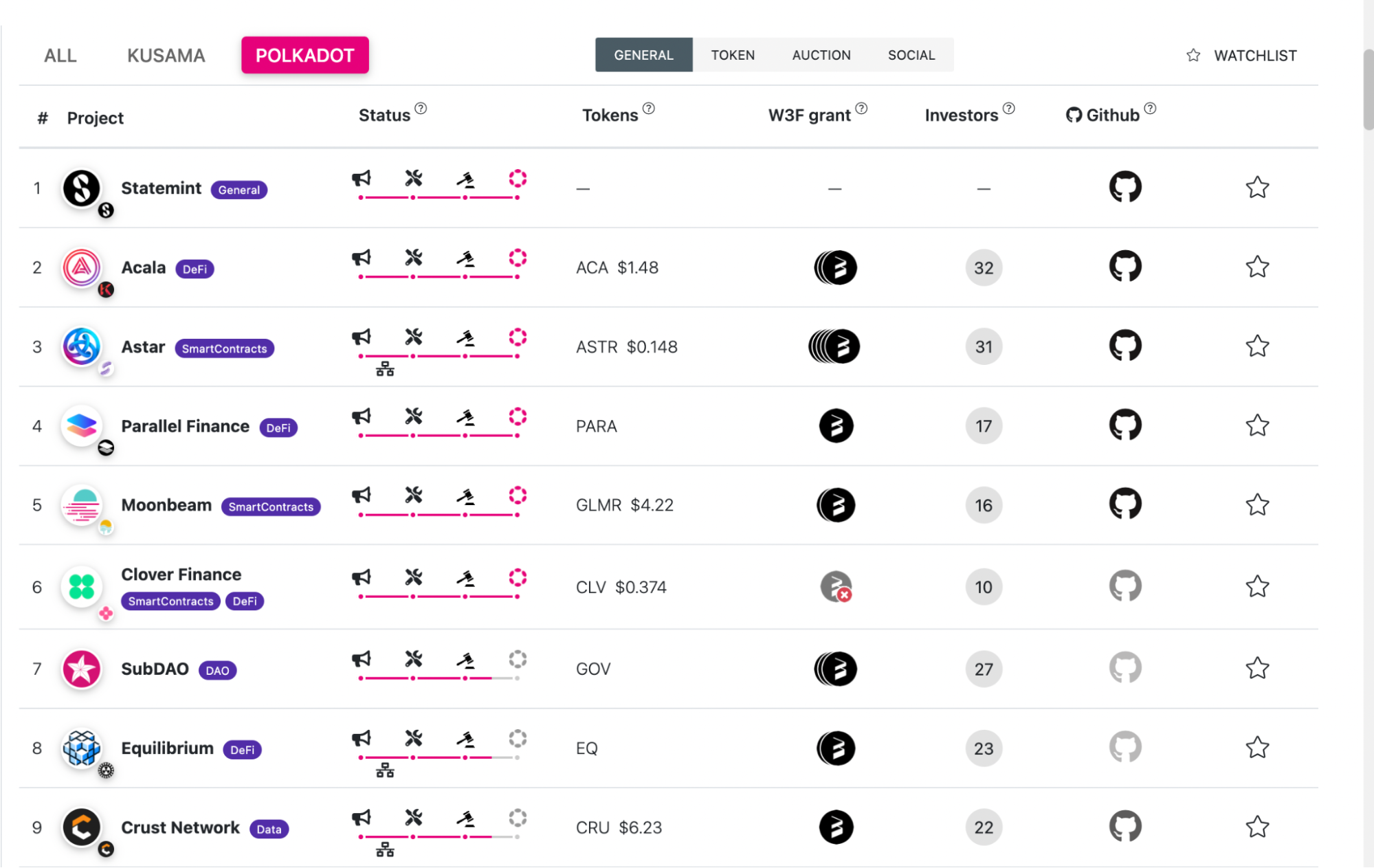The width and height of the screenshot is (1374, 868).
Task: Click Astar's testnet network icon under status
Action: [x=385, y=369]
